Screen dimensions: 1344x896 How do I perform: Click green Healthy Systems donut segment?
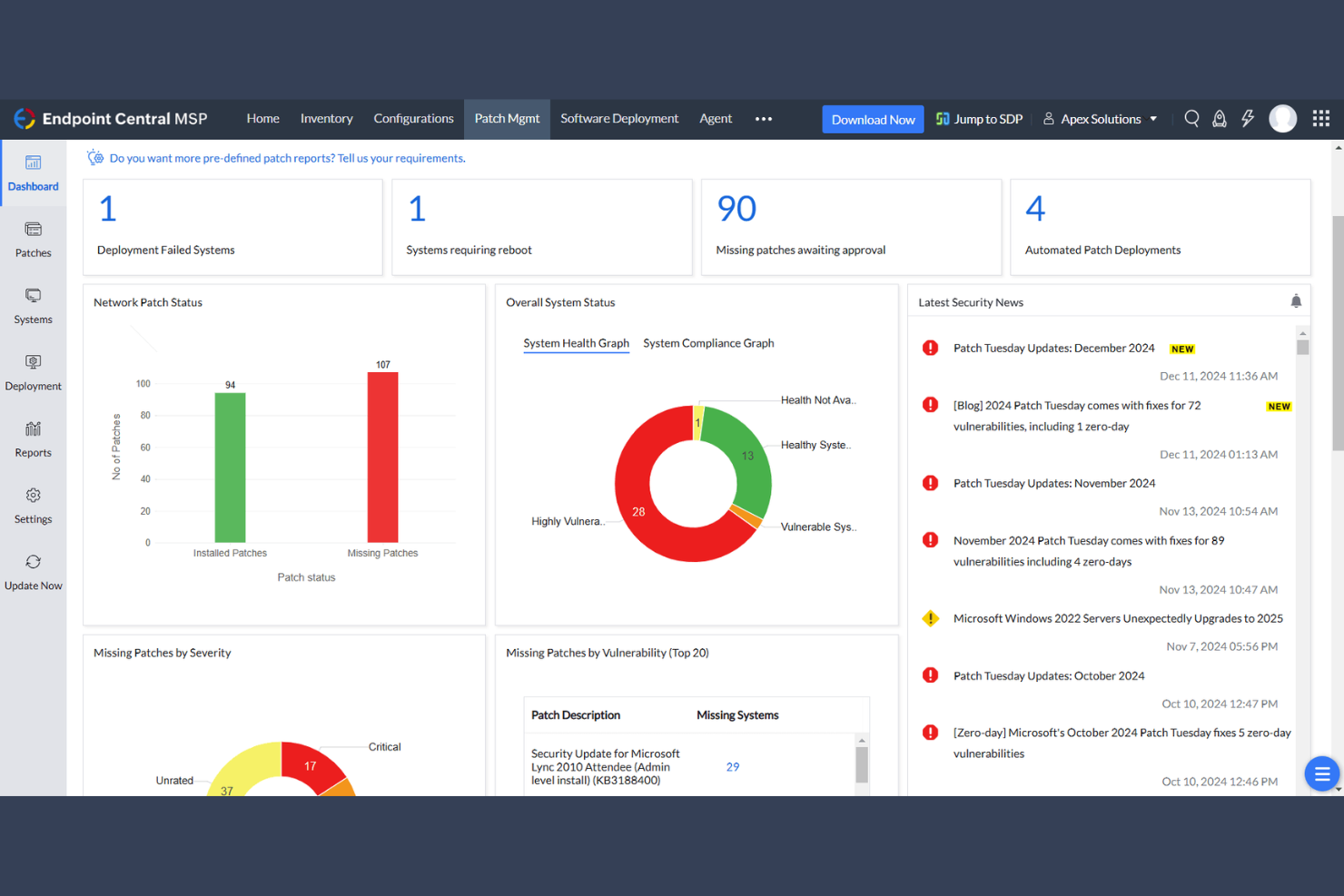(747, 456)
